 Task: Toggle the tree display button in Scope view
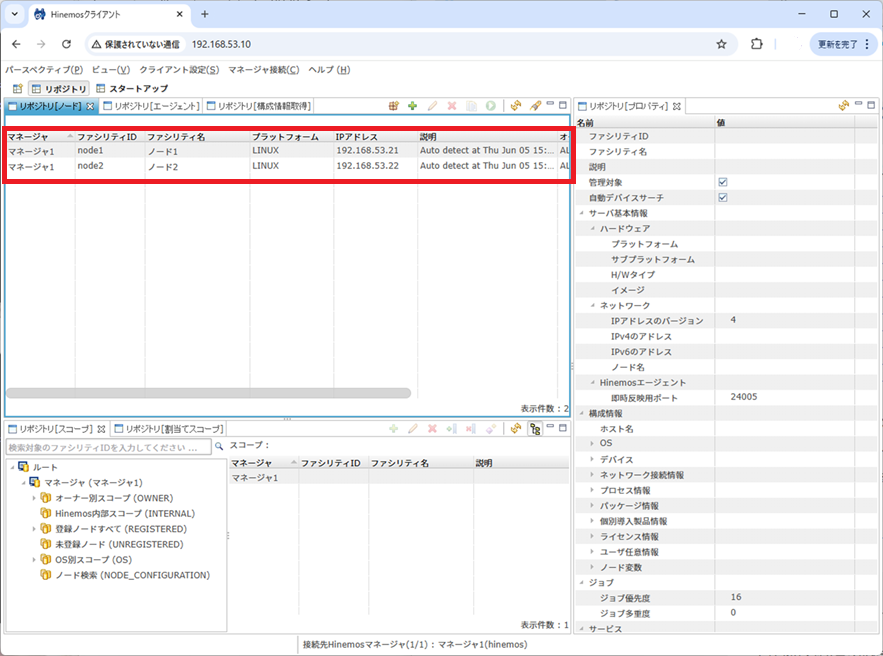click(x=535, y=429)
